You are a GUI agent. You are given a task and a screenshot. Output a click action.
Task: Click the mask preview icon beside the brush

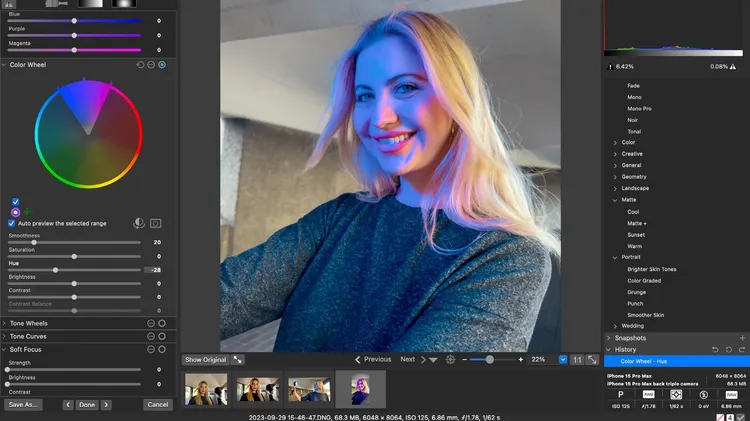click(x=155, y=223)
